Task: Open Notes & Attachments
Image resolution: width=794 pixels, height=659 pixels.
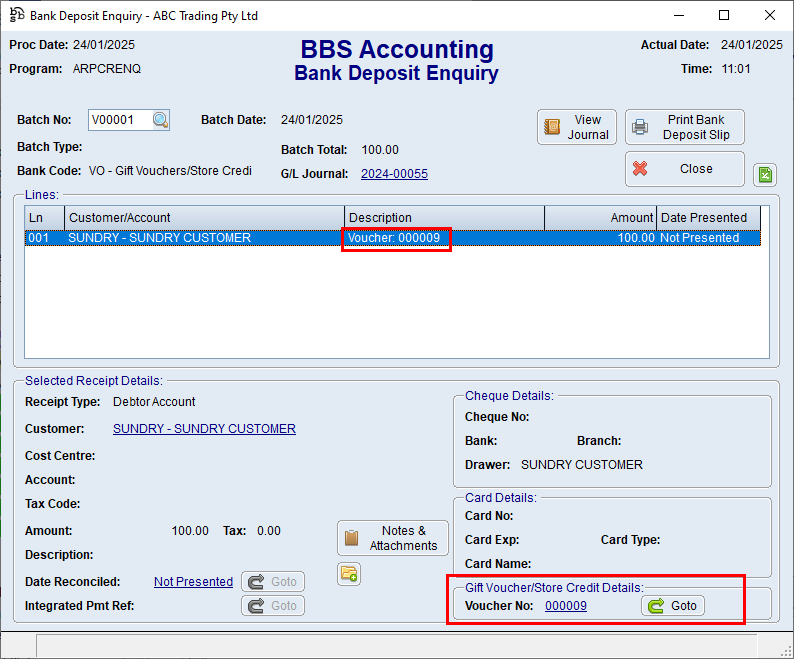Action: point(392,538)
